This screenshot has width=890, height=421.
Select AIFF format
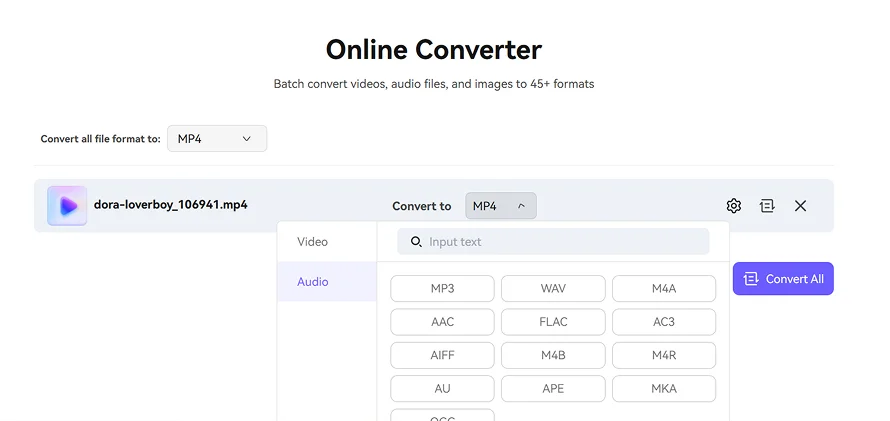pos(442,355)
